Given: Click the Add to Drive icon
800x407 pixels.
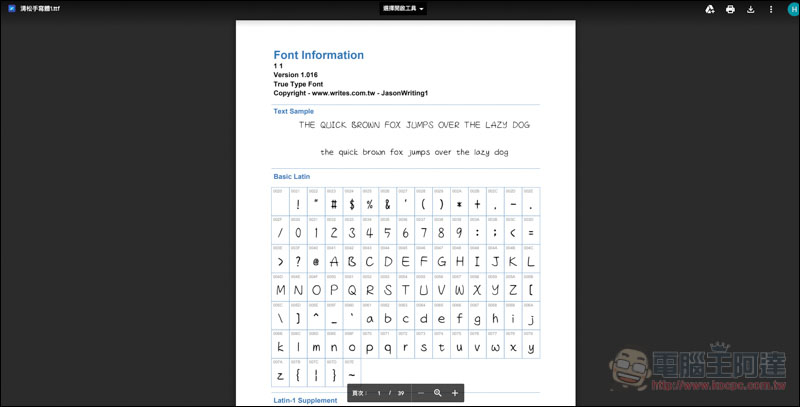Looking at the screenshot, I should click(x=709, y=9).
